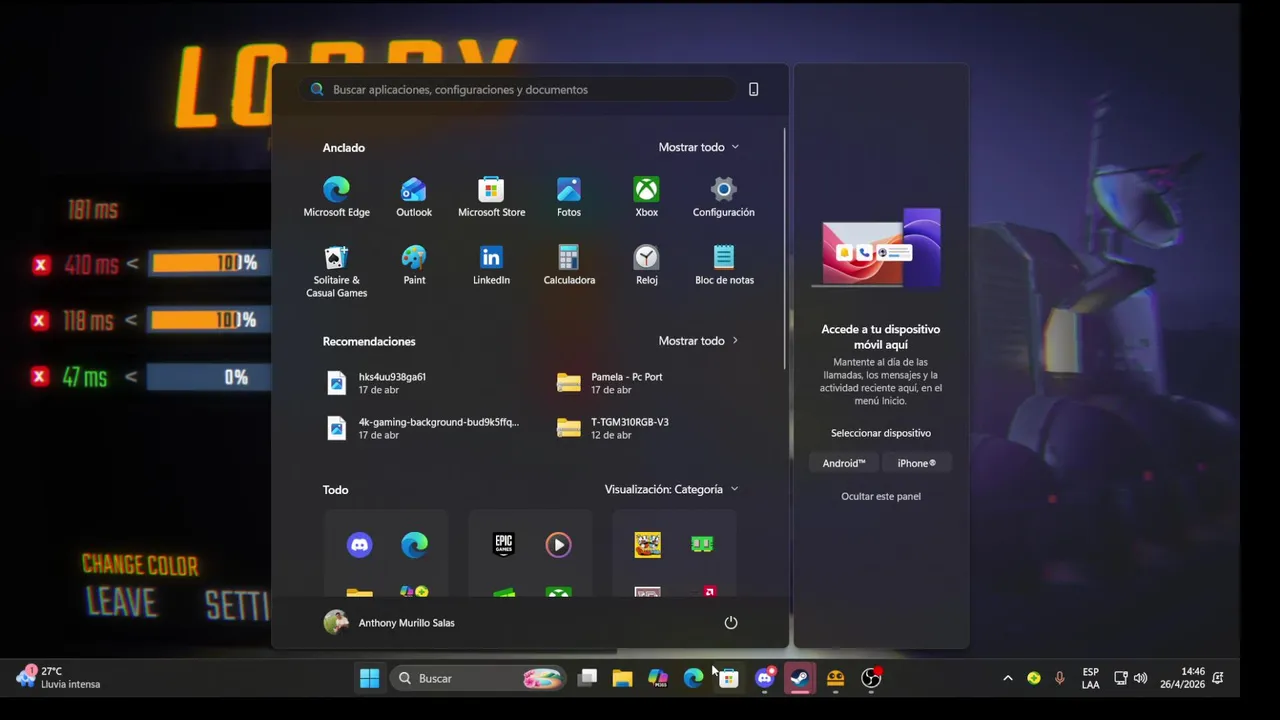Viewport: 1280px width, 720px height.
Task: Expand Mostrar todo for Recomendaciones
Action: point(698,341)
